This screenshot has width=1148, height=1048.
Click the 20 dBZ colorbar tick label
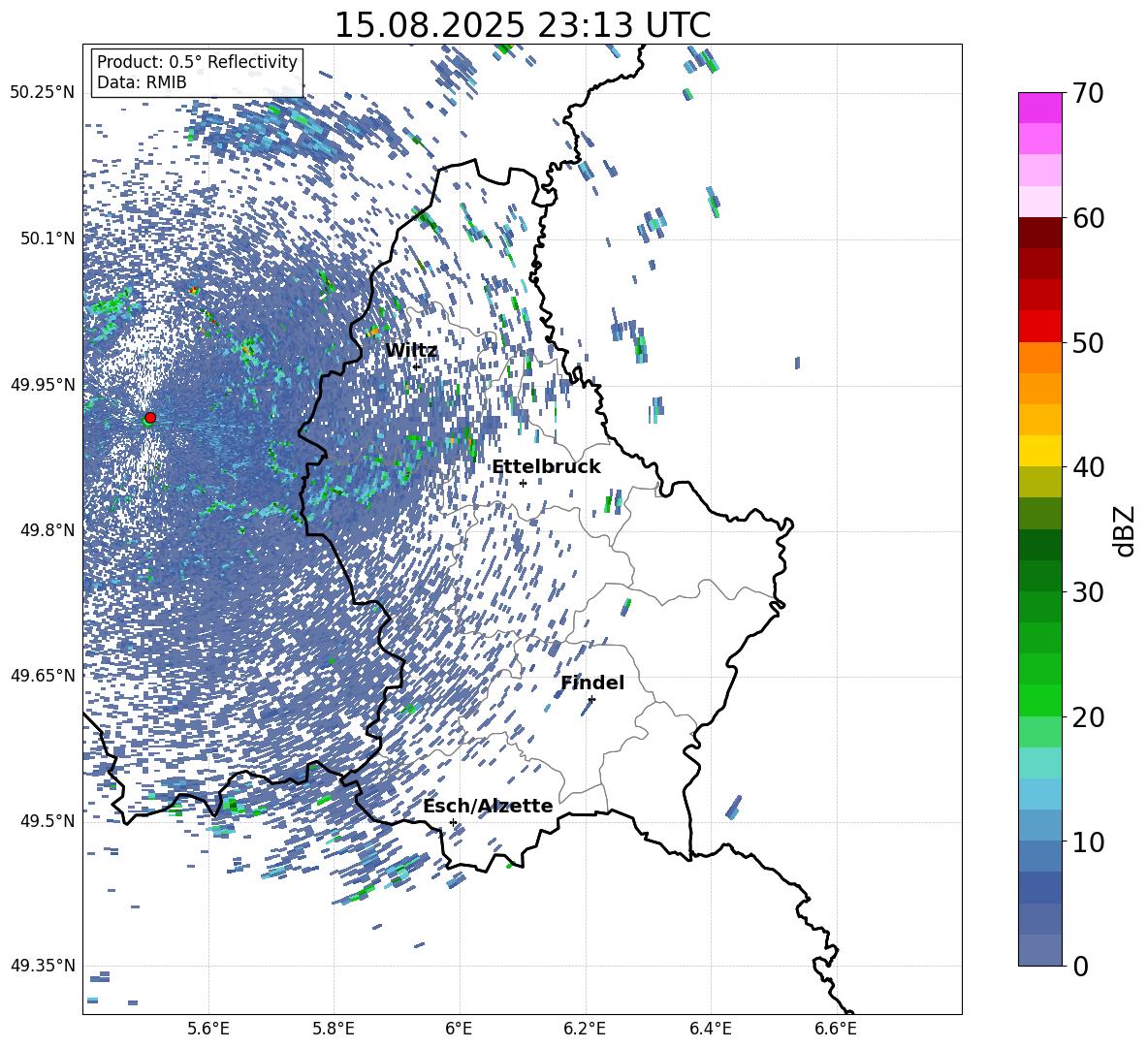(x=1088, y=716)
